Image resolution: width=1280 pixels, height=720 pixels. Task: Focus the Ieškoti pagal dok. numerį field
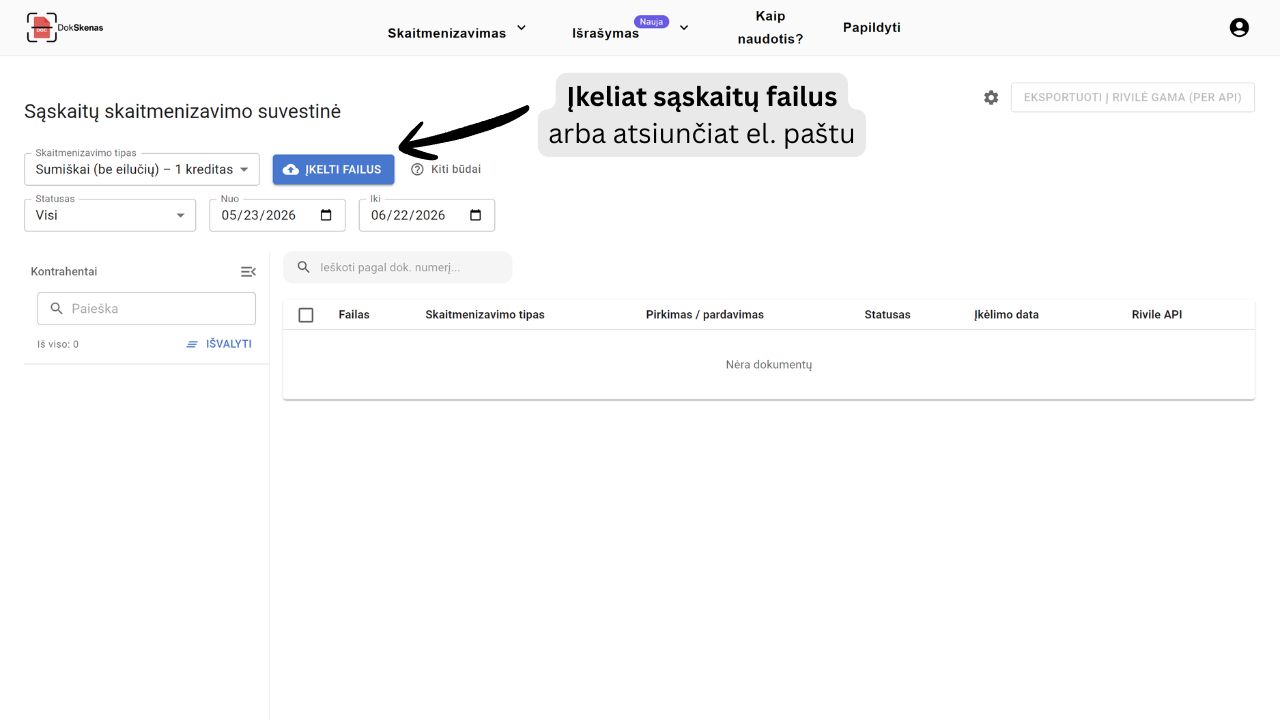pos(397,267)
